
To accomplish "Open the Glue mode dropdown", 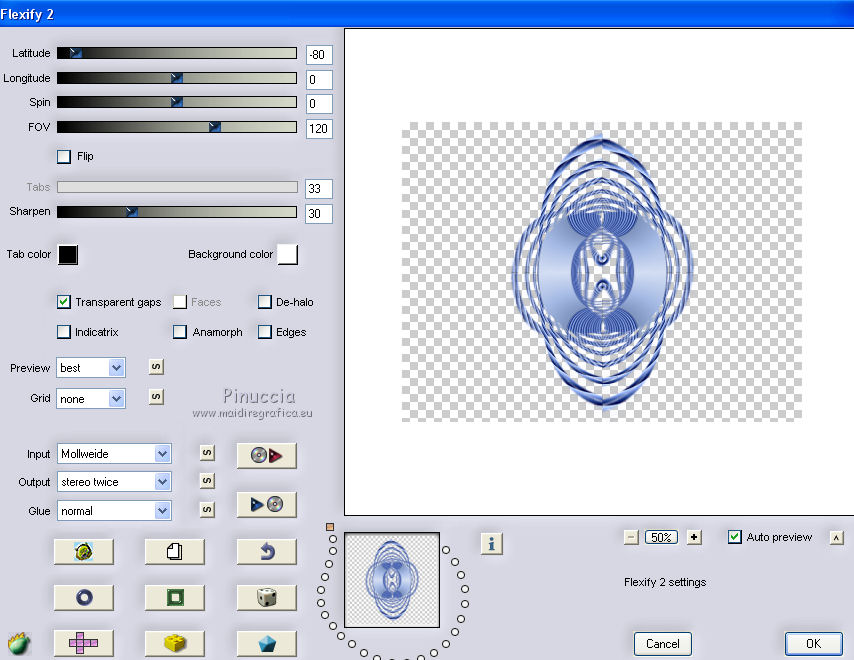I will tap(114, 510).
